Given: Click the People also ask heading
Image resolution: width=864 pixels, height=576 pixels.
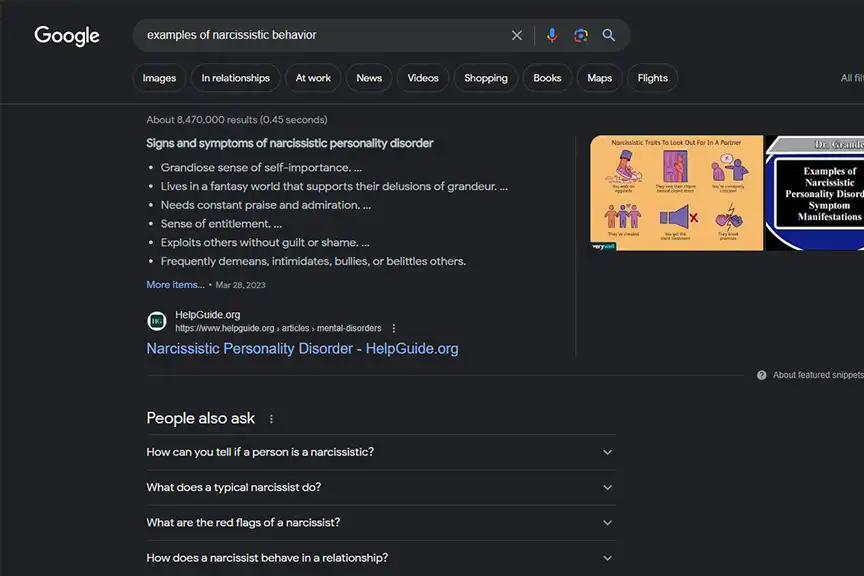Looking at the screenshot, I should click(201, 418).
